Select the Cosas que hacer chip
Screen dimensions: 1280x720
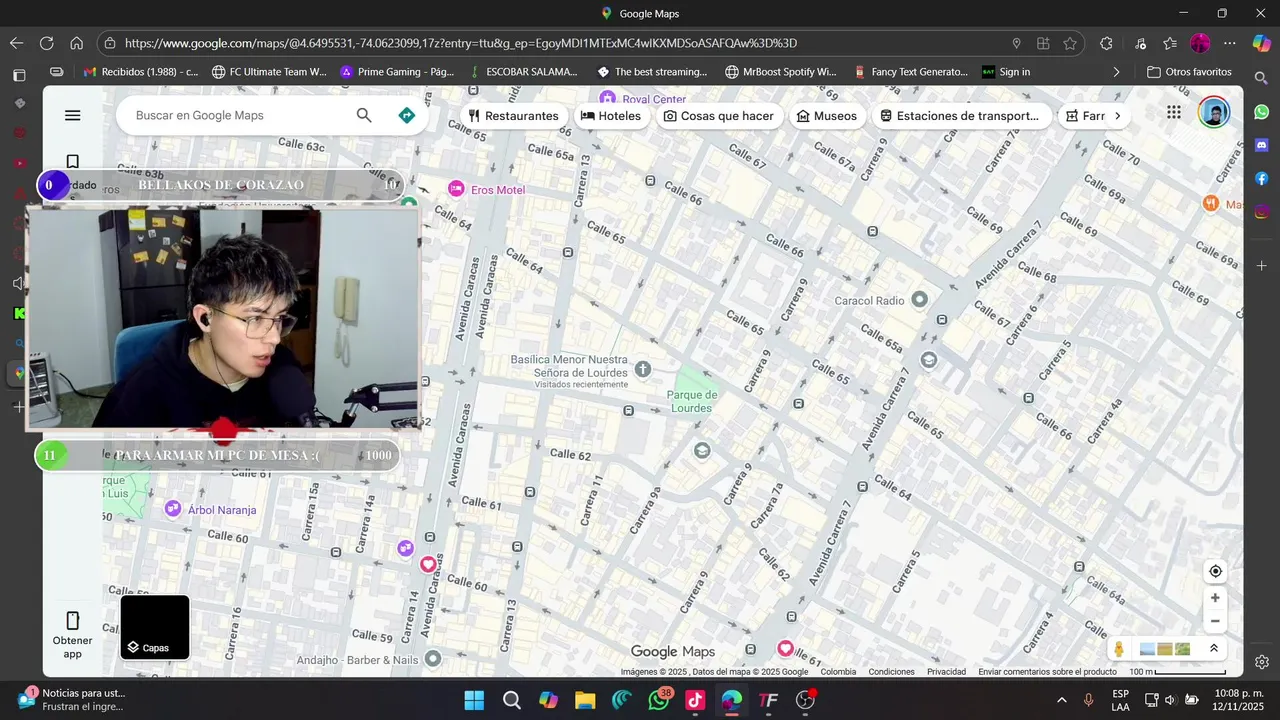point(718,116)
